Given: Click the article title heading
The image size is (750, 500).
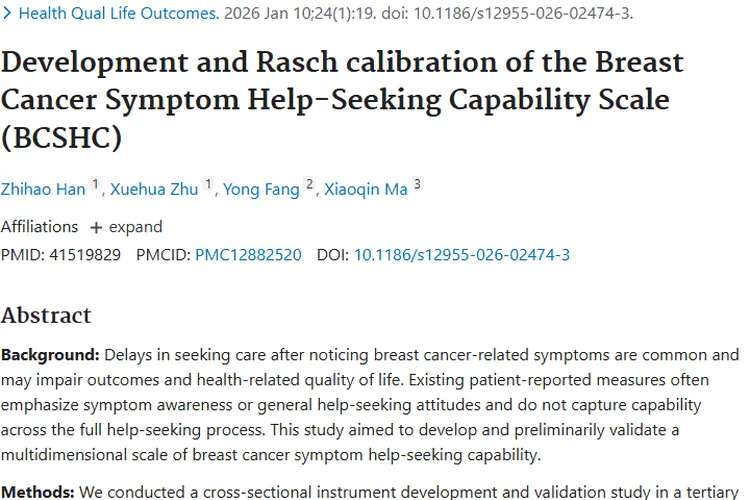Looking at the screenshot, I should (x=342, y=100).
